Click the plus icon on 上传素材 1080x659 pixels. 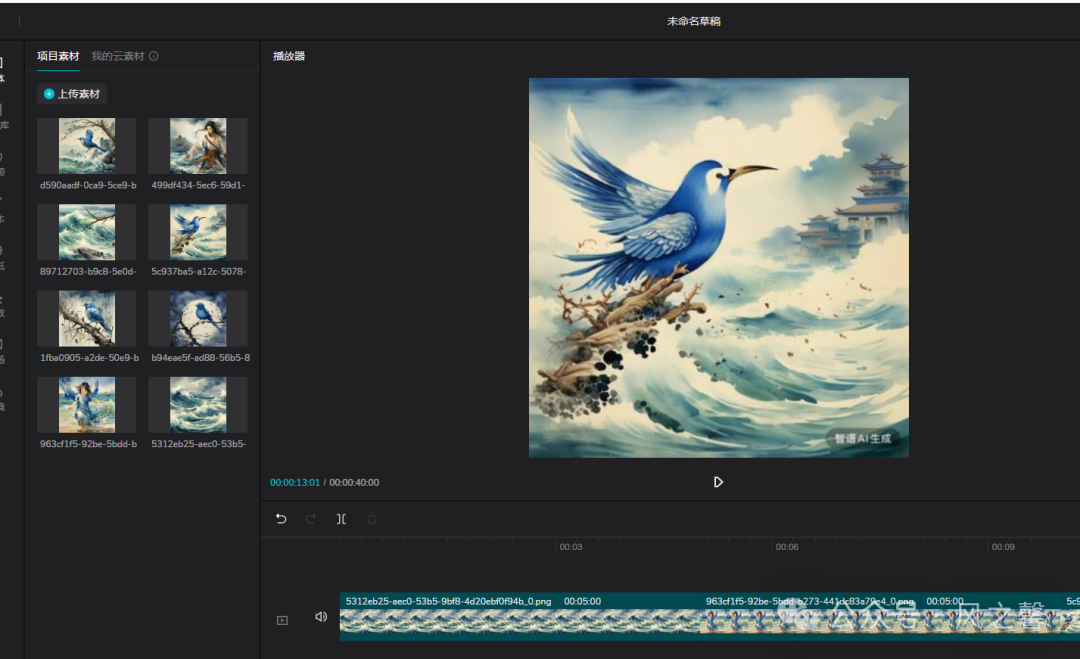(x=49, y=94)
